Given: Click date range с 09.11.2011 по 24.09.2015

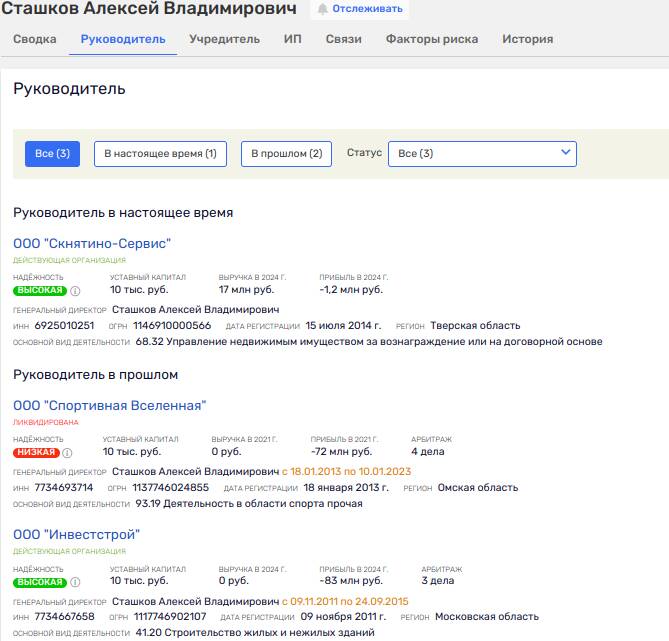Looking at the screenshot, I should [x=345, y=601].
